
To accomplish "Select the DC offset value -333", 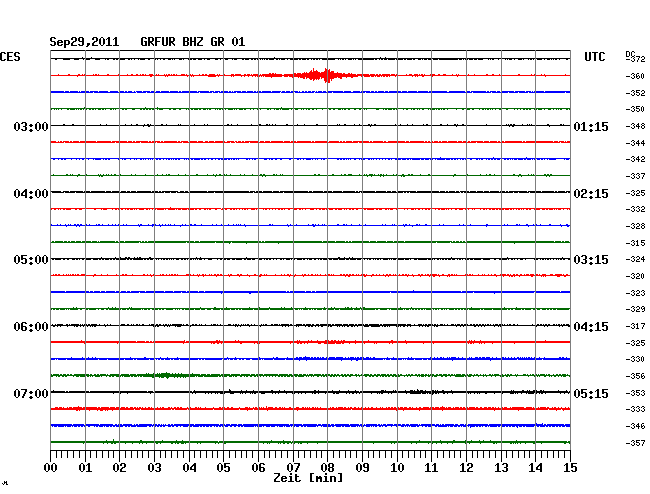I will pyautogui.click(x=635, y=409).
